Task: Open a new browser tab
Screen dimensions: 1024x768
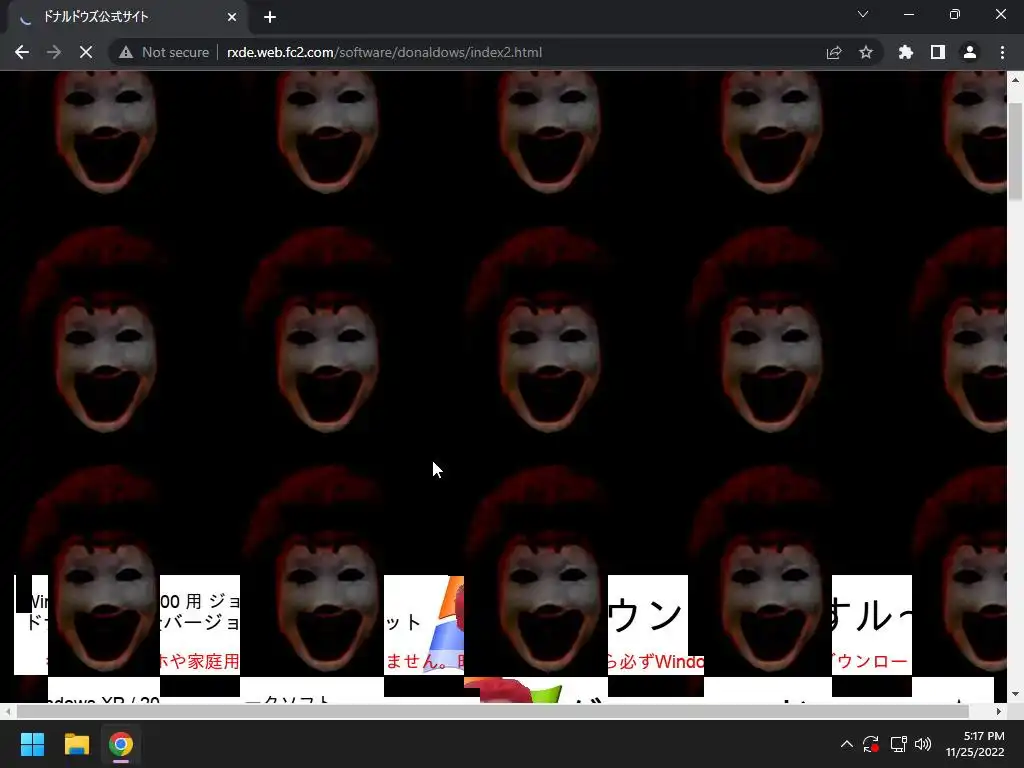Action: click(x=270, y=17)
